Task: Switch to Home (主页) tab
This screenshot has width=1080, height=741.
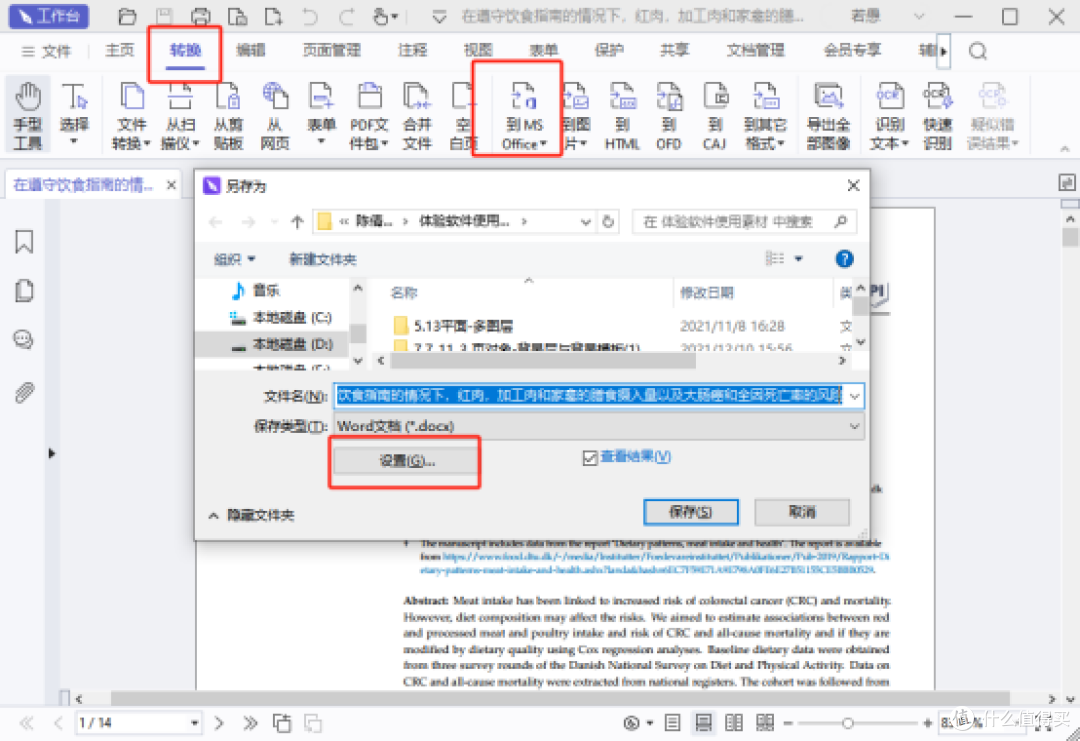Action: (x=119, y=50)
